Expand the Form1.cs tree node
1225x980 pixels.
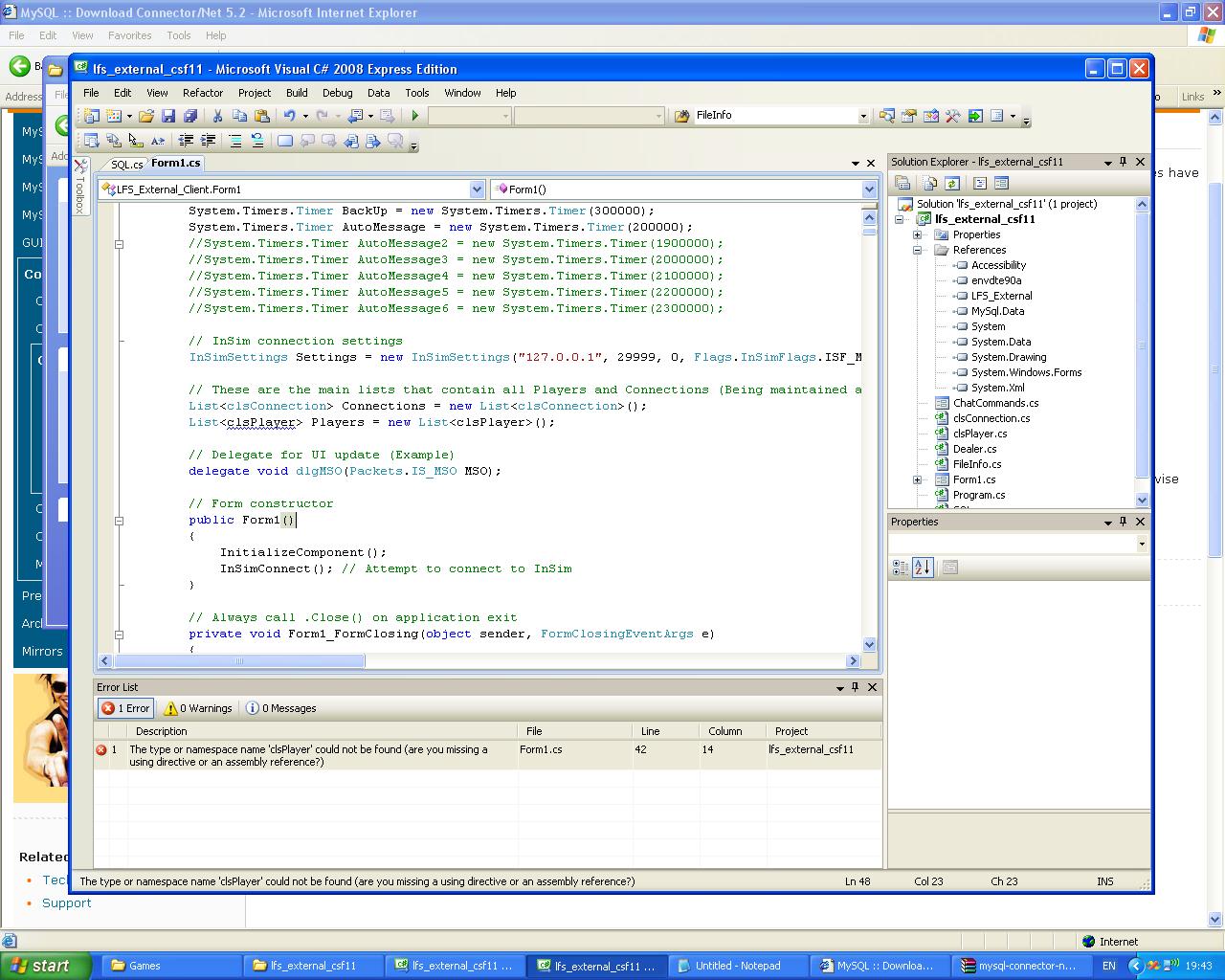pyautogui.click(x=917, y=479)
